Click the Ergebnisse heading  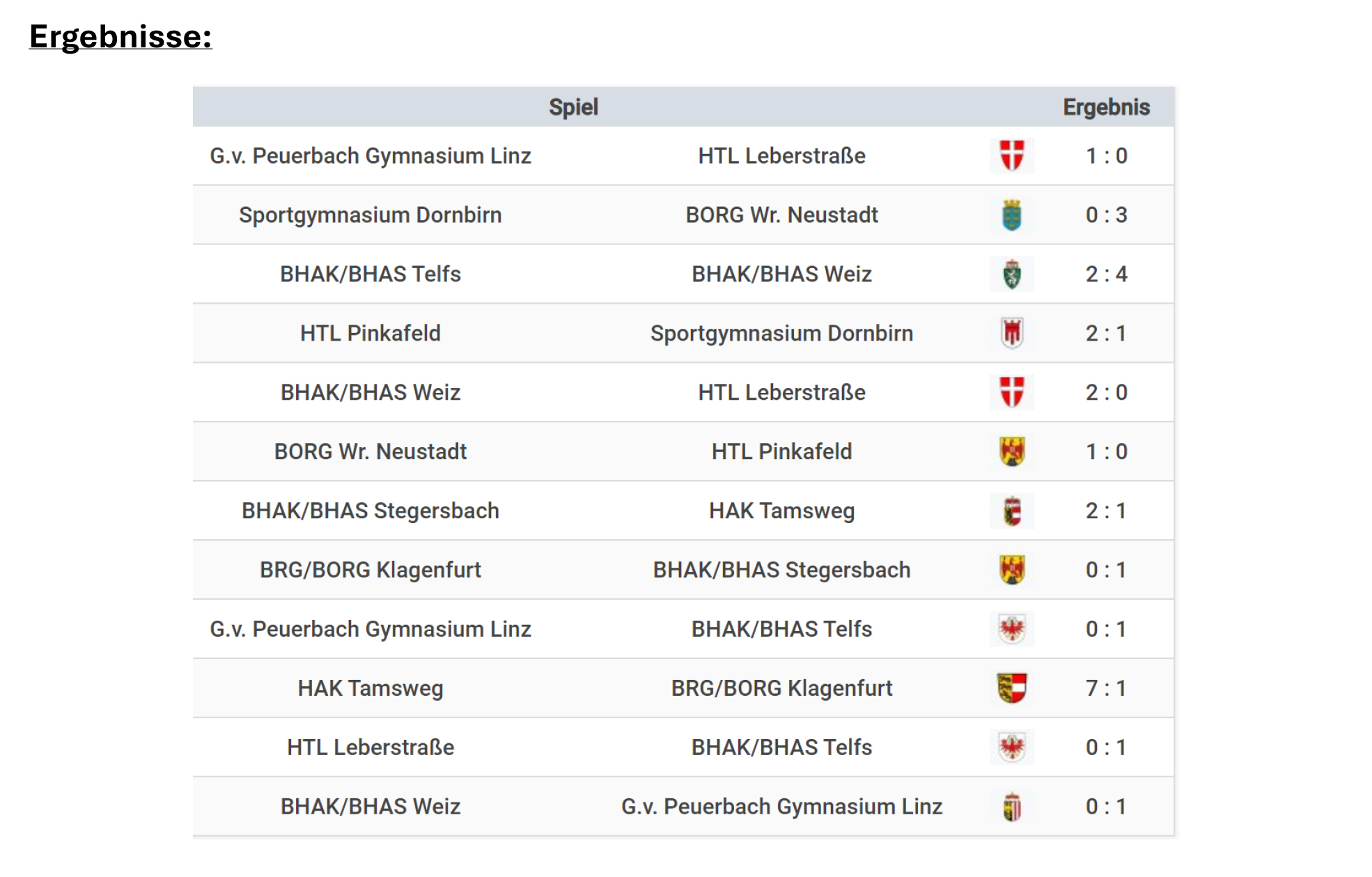(x=120, y=37)
